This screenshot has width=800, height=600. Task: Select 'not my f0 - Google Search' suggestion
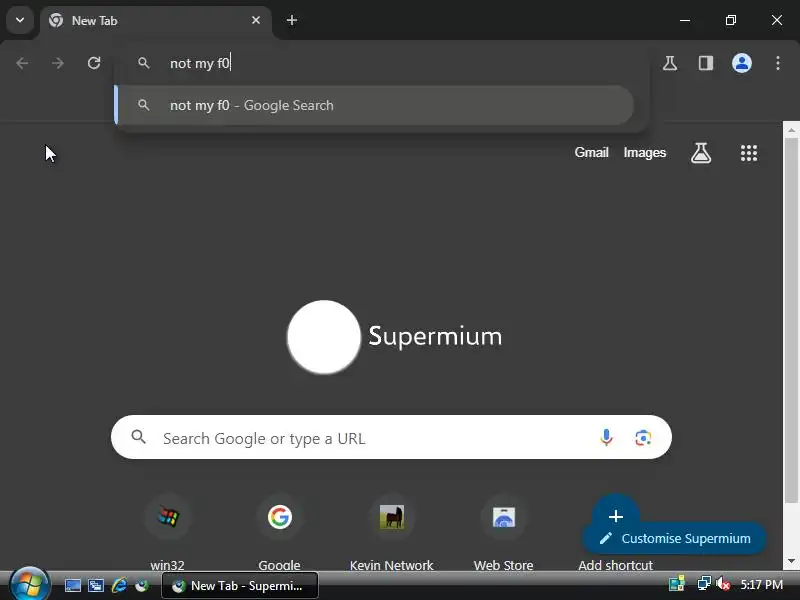375,105
